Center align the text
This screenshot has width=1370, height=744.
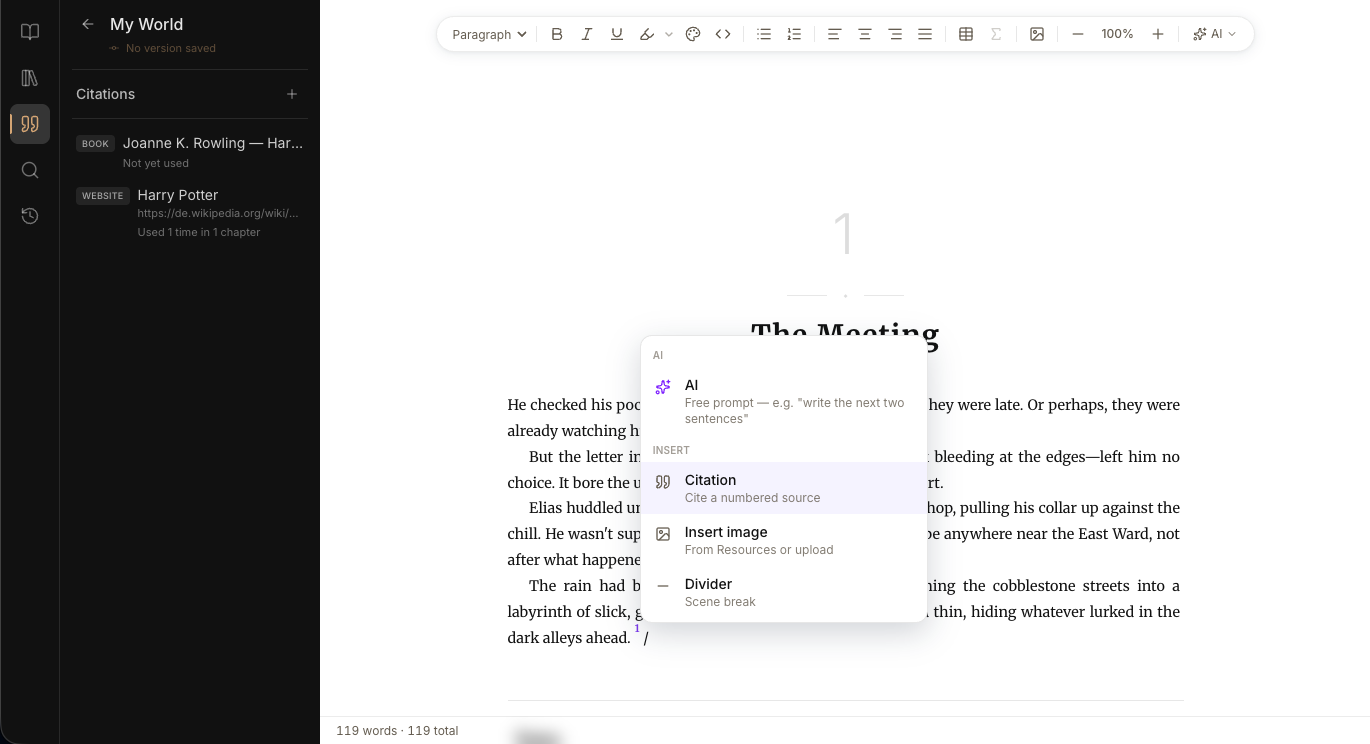click(x=865, y=34)
